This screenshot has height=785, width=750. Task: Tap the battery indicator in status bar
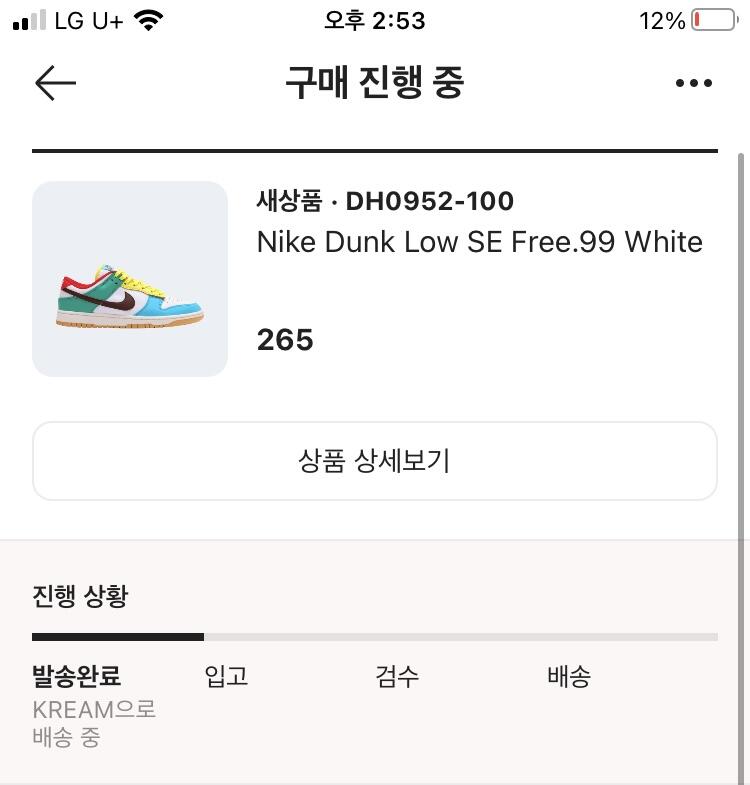click(713, 20)
